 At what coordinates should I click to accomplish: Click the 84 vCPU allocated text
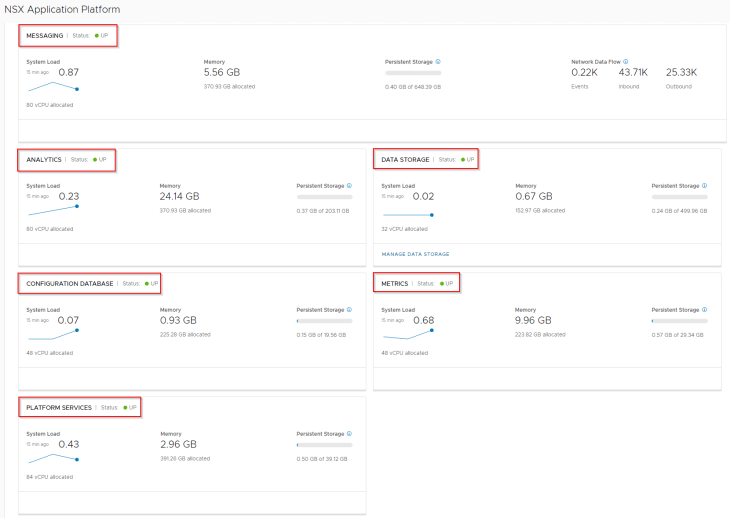(50, 477)
